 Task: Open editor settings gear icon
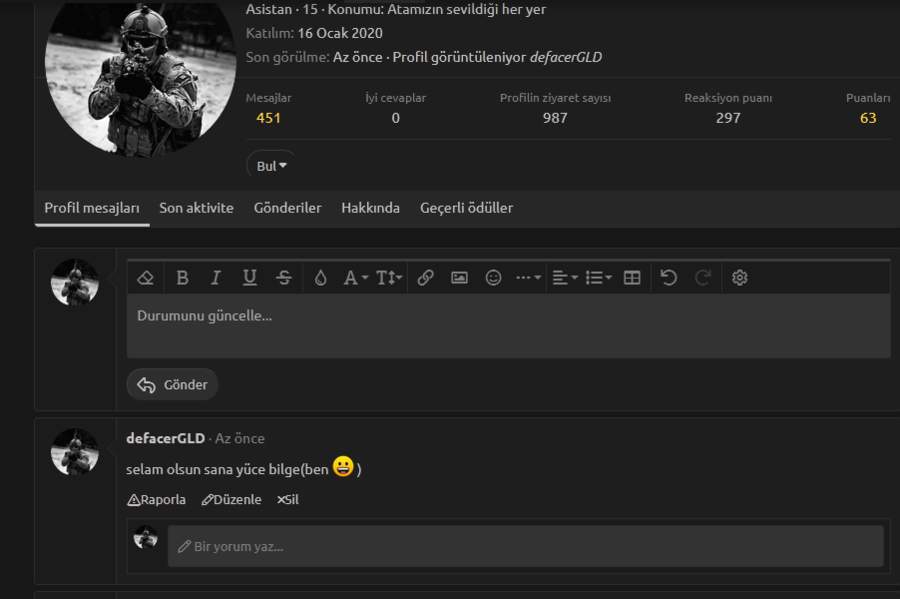[739, 278]
